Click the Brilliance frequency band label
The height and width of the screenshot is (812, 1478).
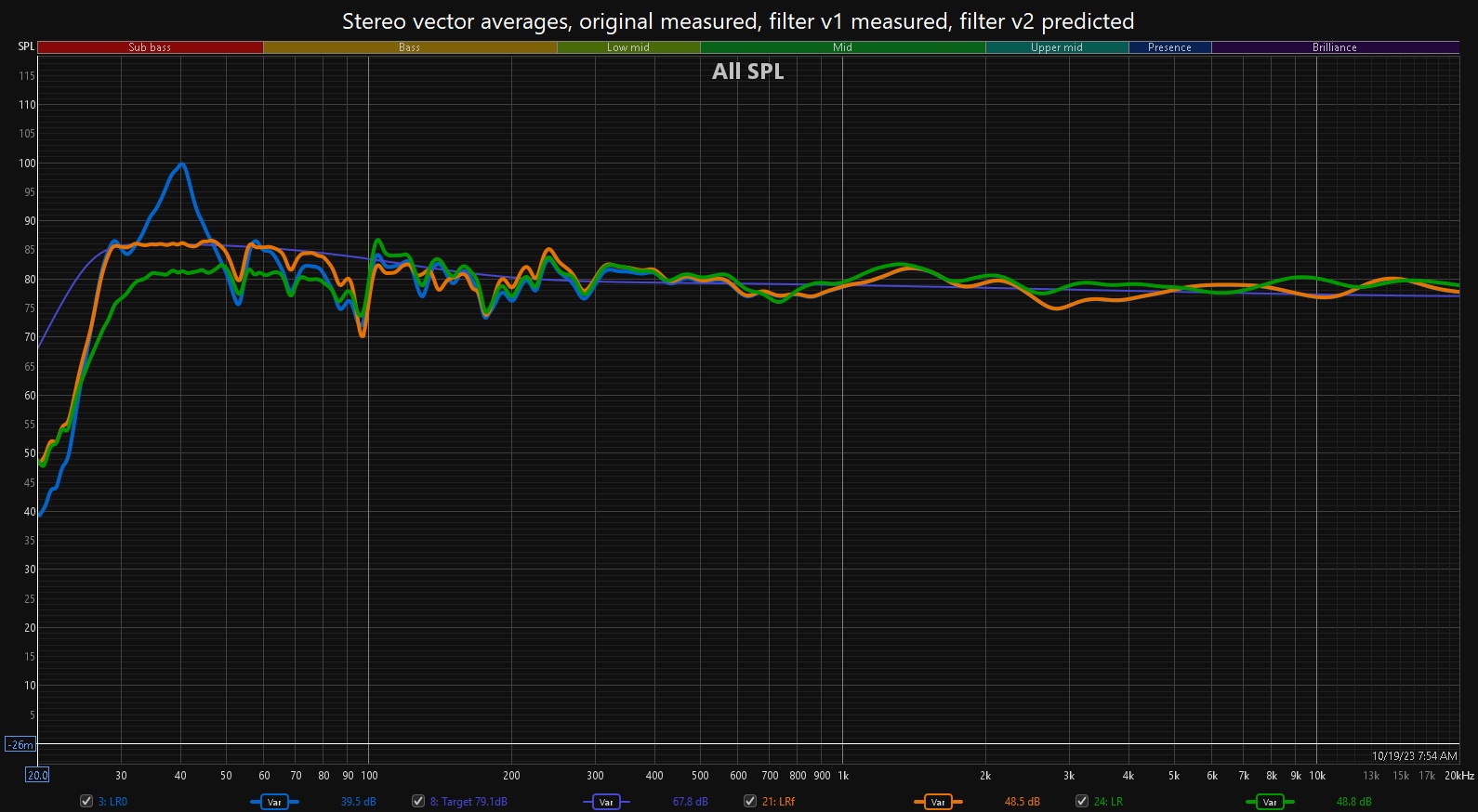tap(1335, 47)
